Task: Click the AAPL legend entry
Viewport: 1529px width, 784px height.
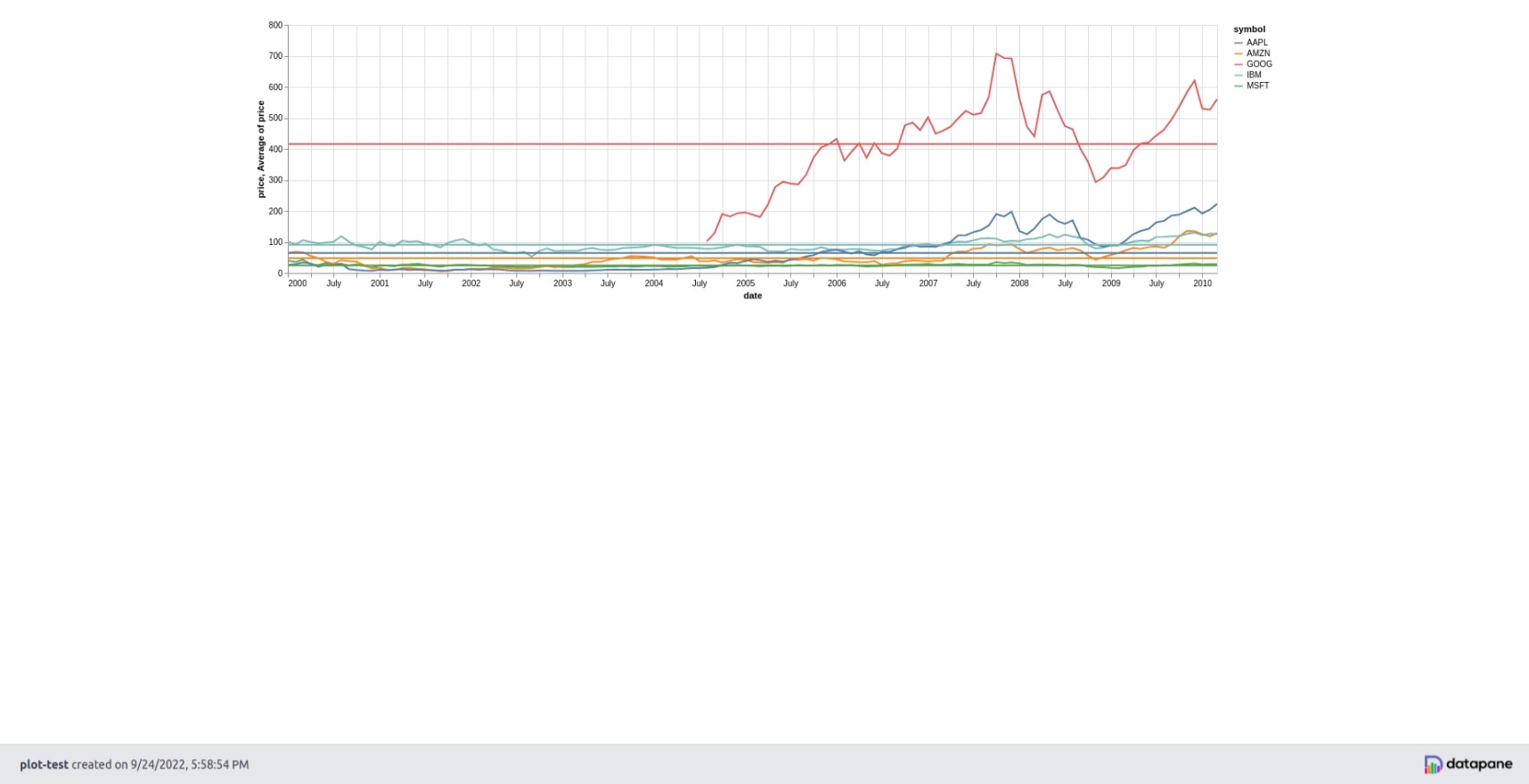Action: (1251, 43)
